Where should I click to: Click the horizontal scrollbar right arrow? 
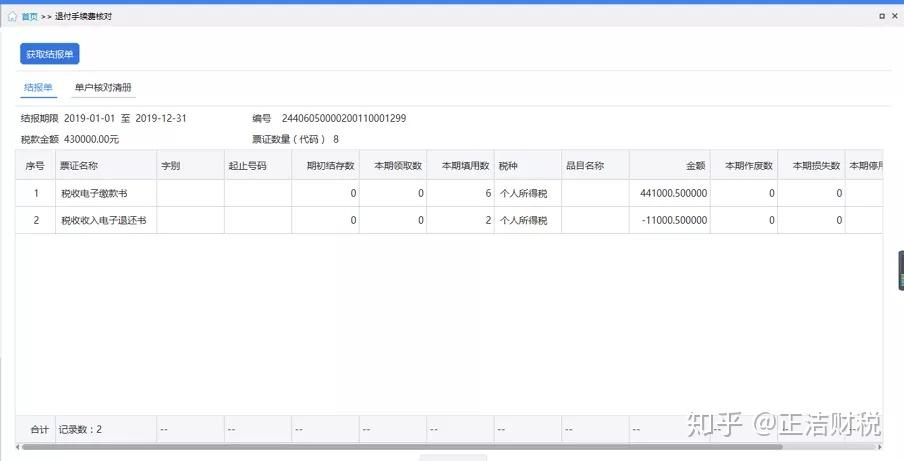(878, 447)
